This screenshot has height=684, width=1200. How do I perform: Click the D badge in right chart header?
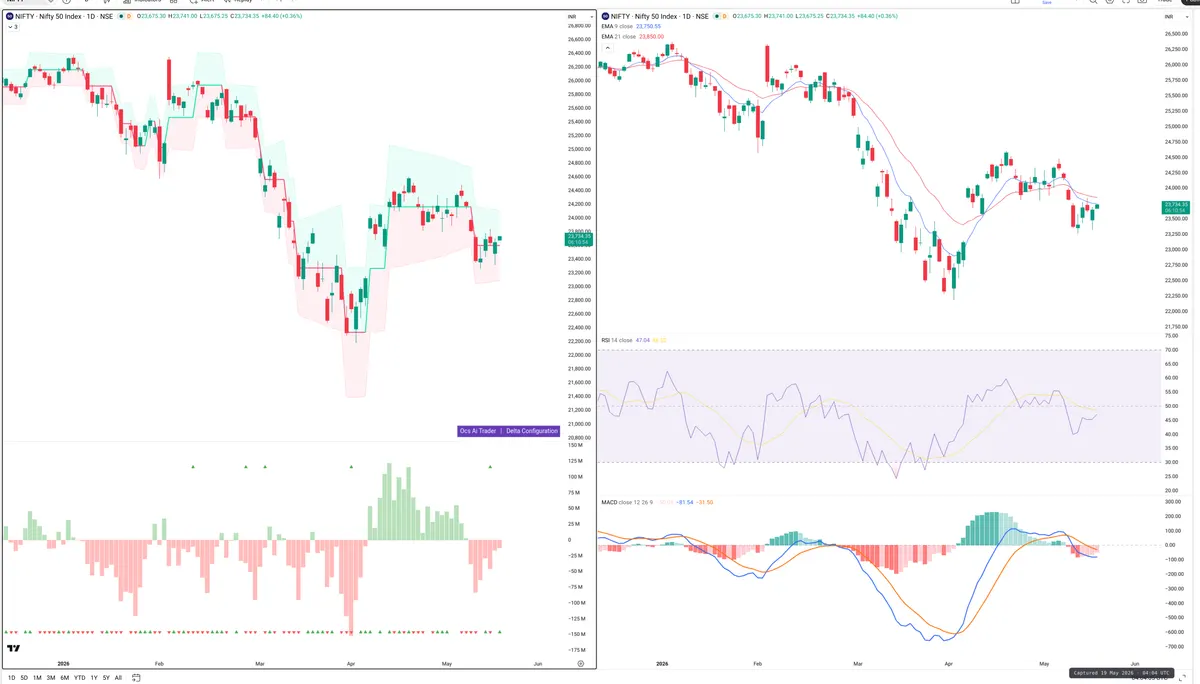point(725,17)
